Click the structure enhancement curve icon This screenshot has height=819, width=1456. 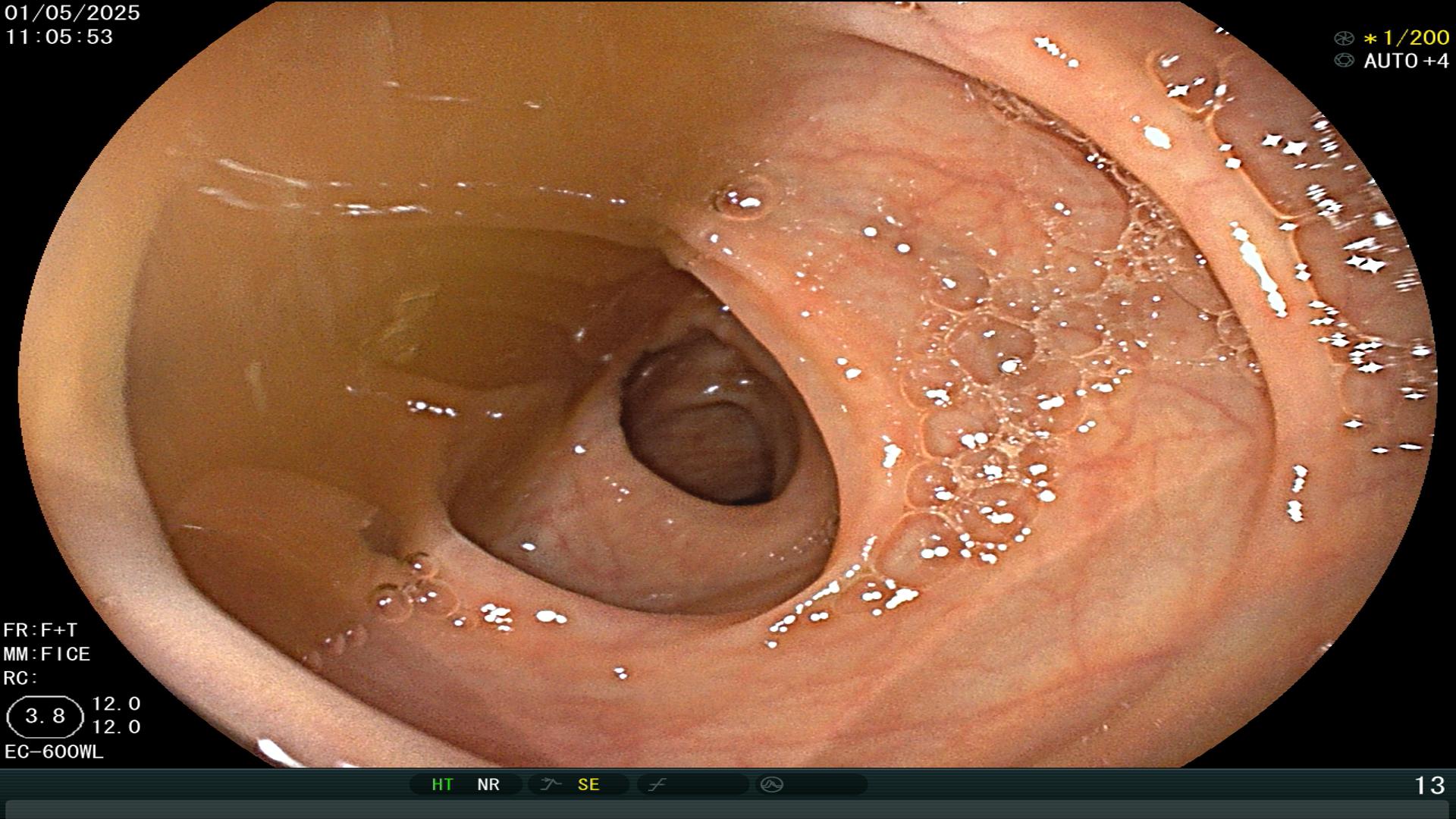click(551, 785)
